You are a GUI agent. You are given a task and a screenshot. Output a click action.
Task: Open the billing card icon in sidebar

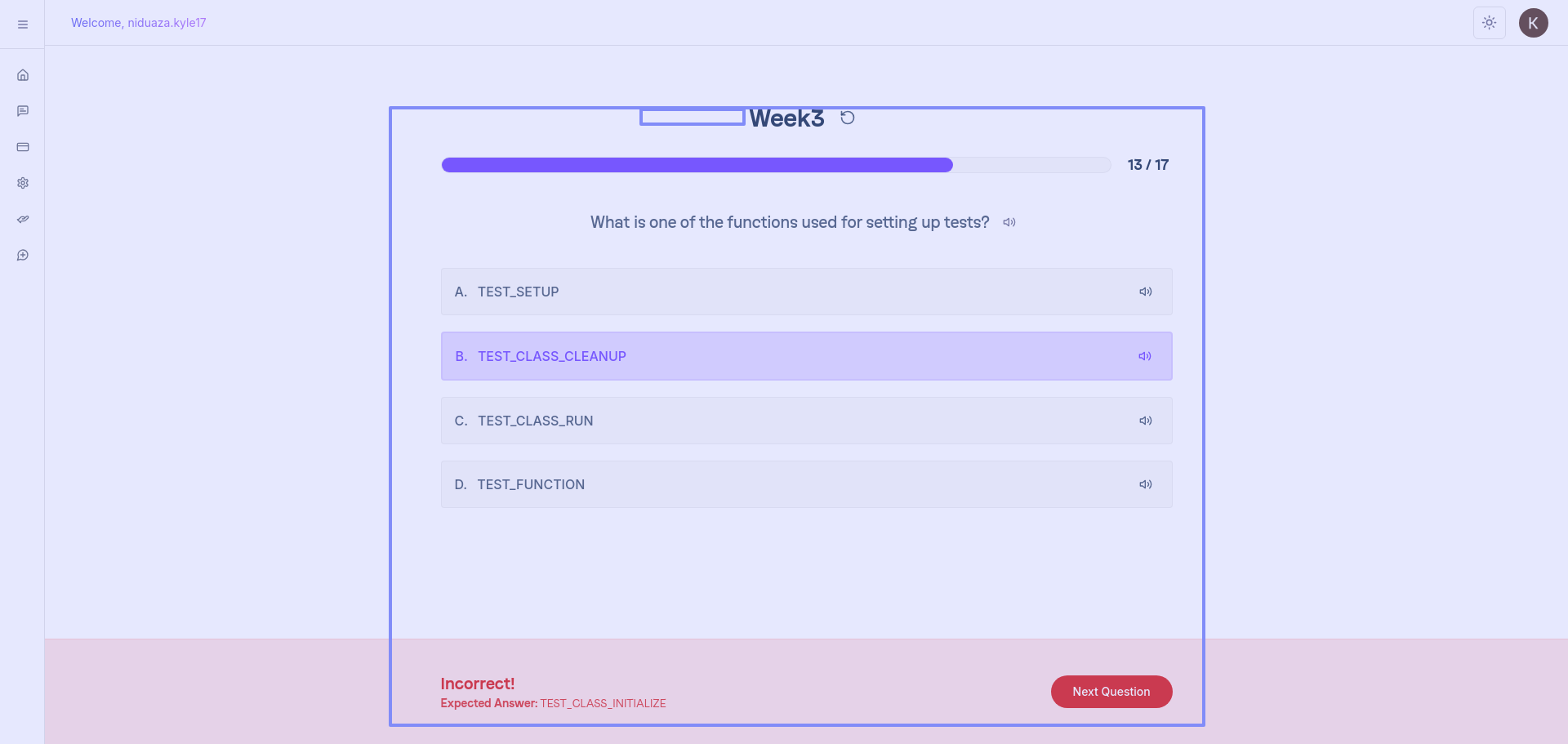pyautogui.click(x=23, y=147)
